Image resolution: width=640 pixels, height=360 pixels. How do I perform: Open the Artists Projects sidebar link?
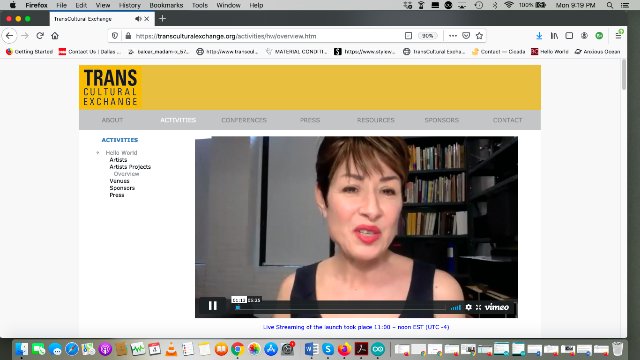130,167
